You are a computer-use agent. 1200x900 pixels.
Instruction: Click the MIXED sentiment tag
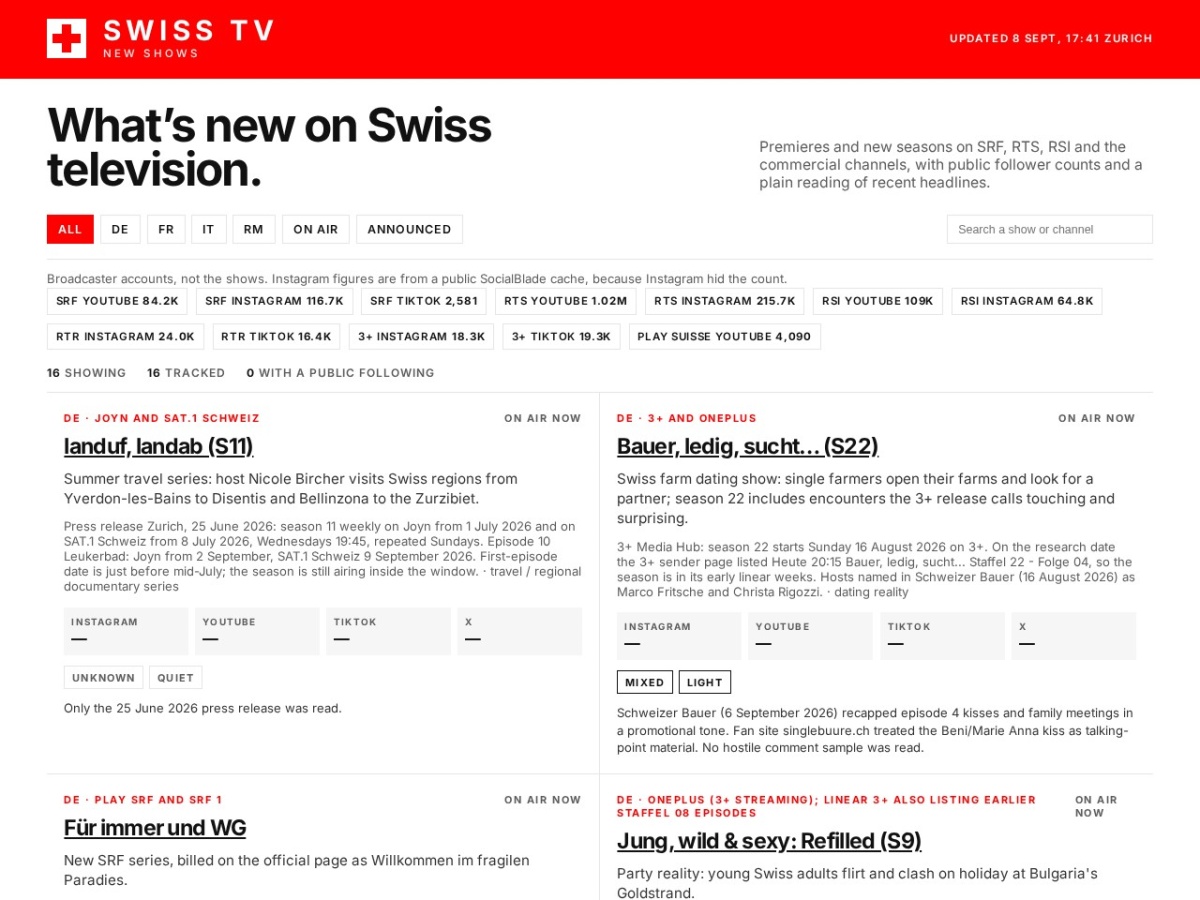pos(645,682)
